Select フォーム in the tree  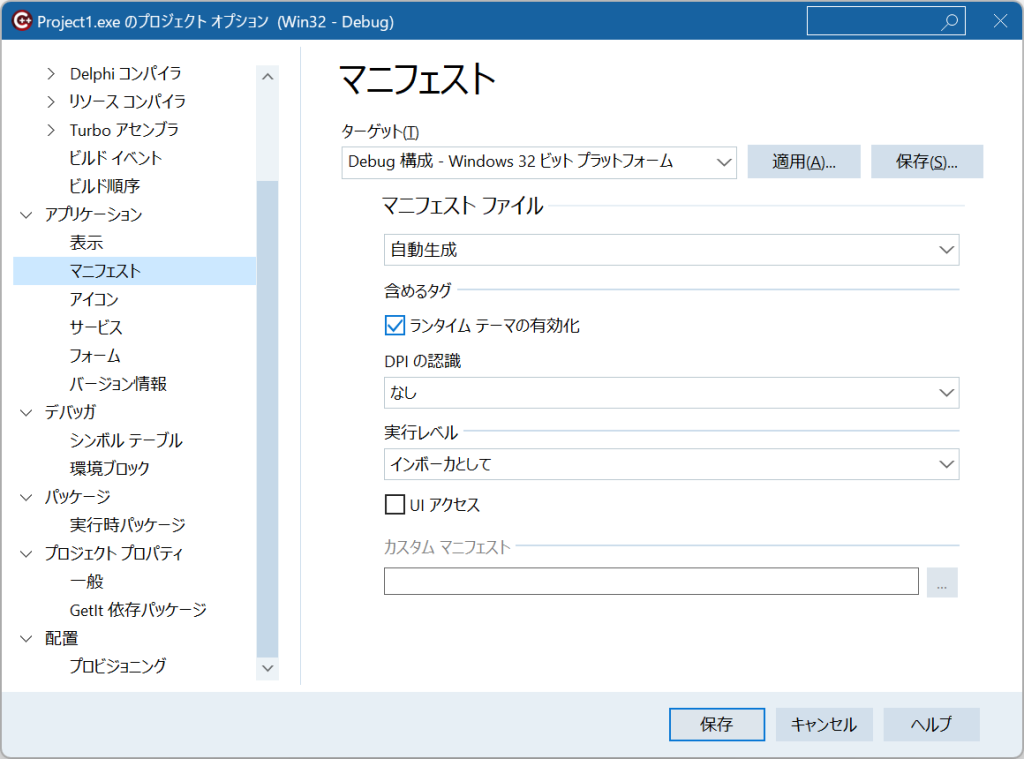pos(95,356)
